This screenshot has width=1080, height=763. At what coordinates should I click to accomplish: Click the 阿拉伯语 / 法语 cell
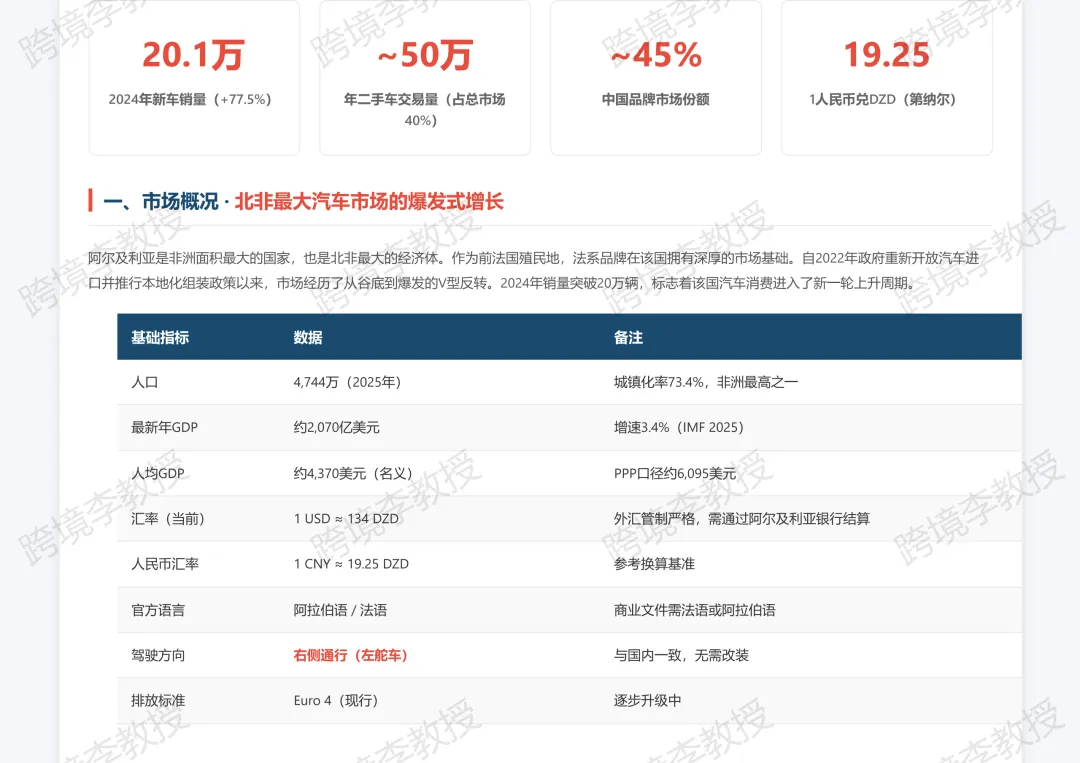tap(340, 610)
